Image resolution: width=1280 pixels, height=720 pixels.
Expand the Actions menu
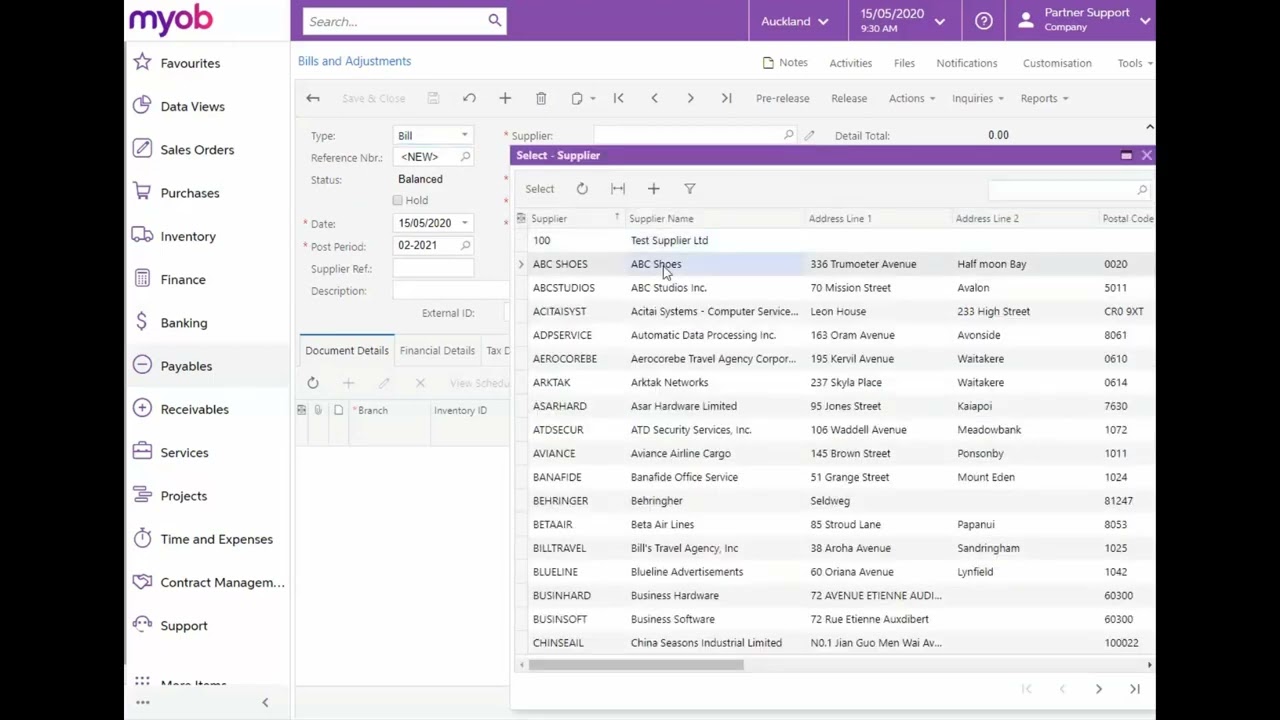pyautogui.click(x=912, y=98)
